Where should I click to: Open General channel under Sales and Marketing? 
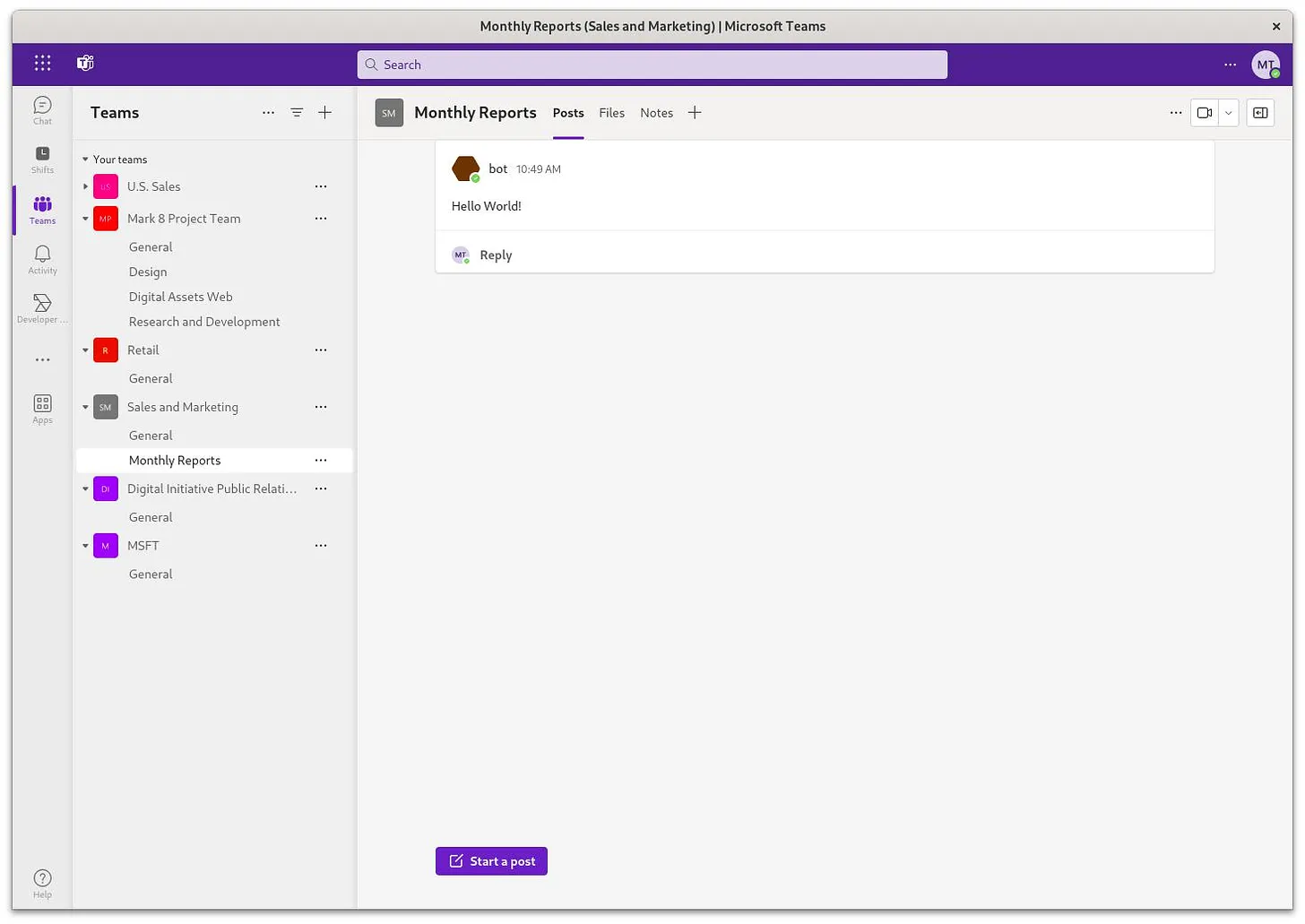(x=151, y=436)
